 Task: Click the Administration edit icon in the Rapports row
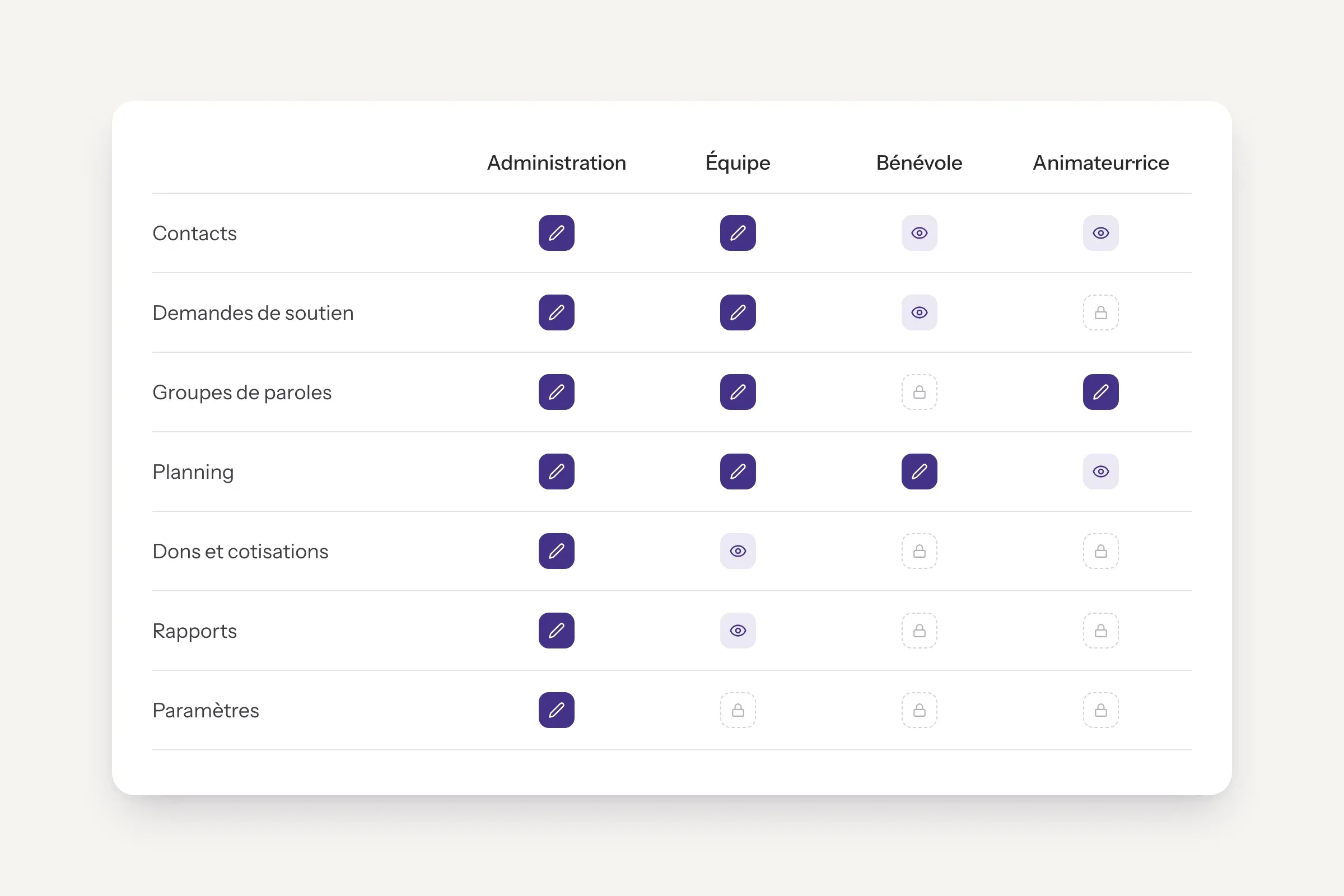[x=556, y=629]
